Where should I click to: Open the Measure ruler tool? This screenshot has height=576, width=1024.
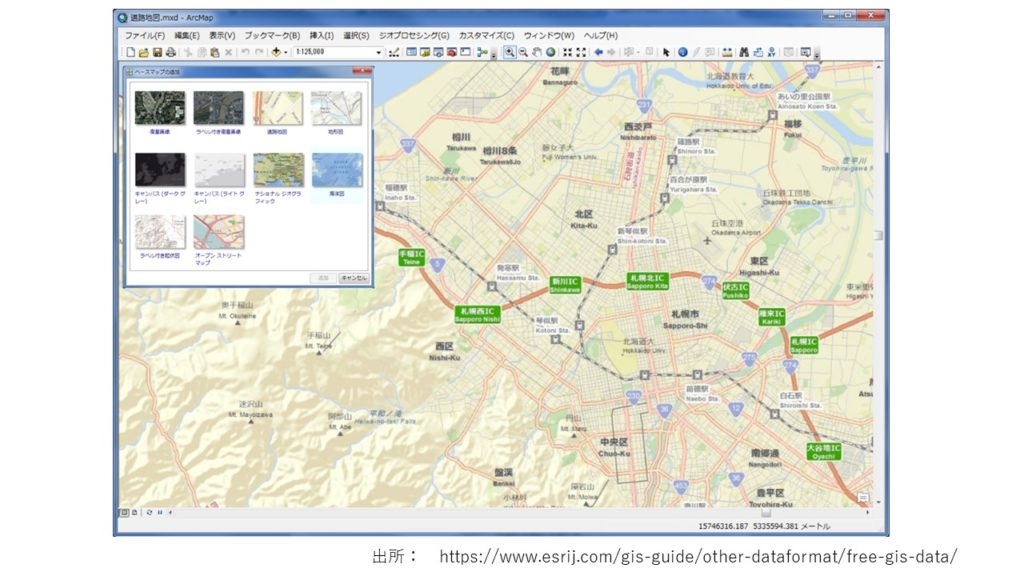click(x=727, y=52)
